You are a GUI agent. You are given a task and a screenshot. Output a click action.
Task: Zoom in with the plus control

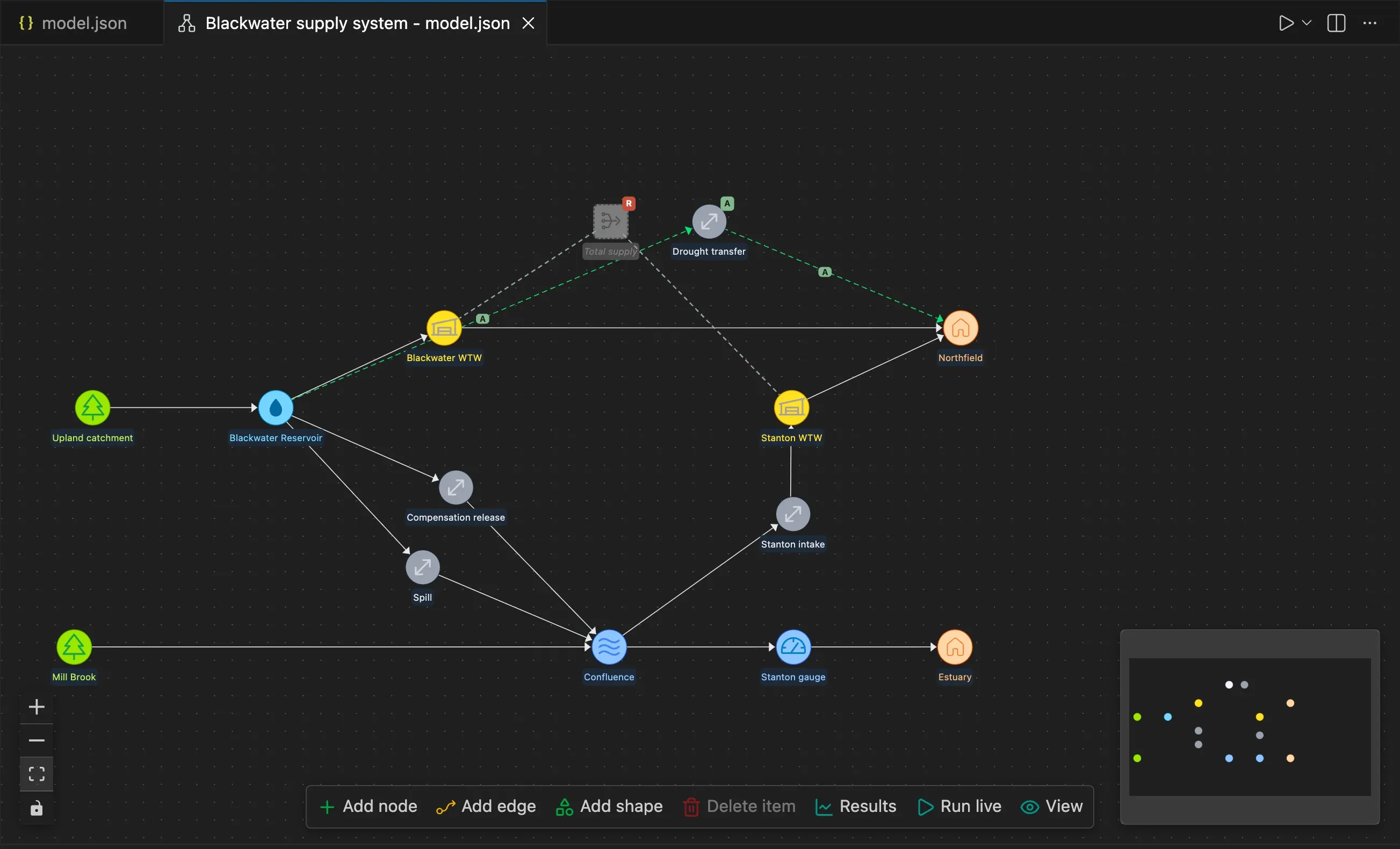coord(37,707)
